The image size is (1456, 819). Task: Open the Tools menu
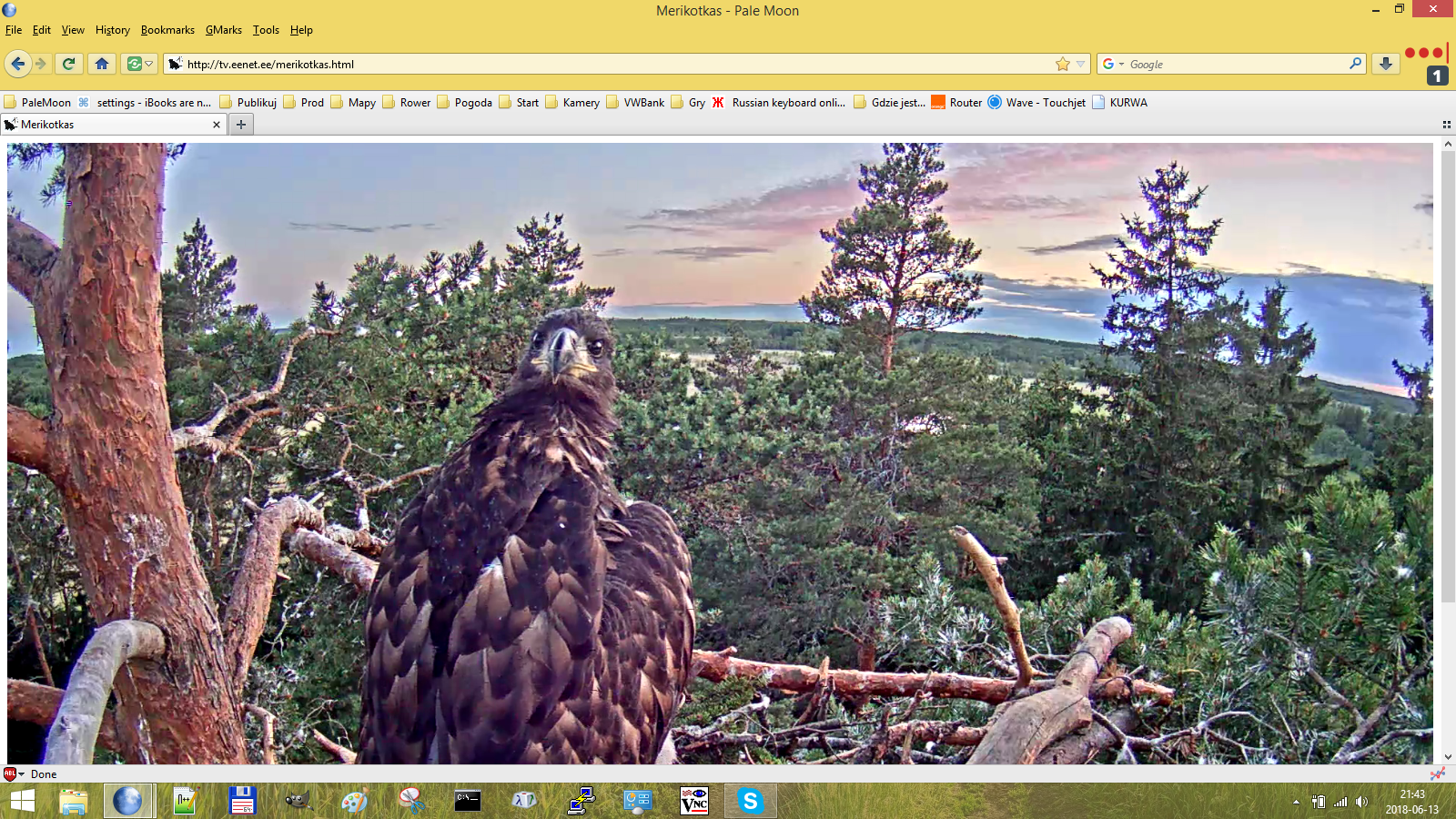coord(266,30)
